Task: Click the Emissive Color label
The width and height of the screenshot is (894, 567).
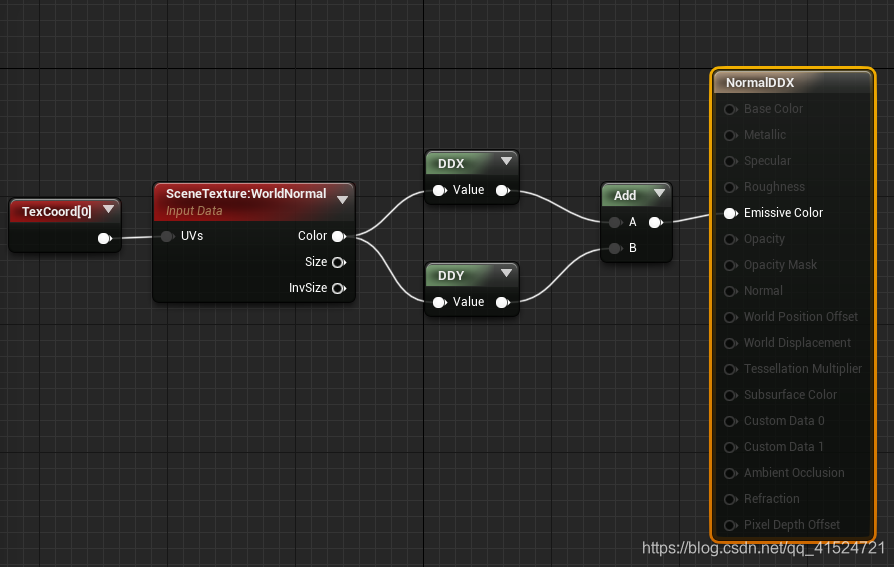Action: tap(783, 213)
